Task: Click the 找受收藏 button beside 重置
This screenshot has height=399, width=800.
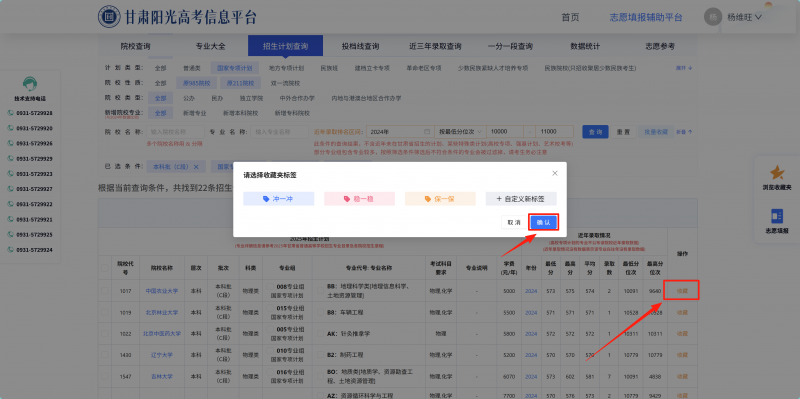Action: click(x=656, y=132)
